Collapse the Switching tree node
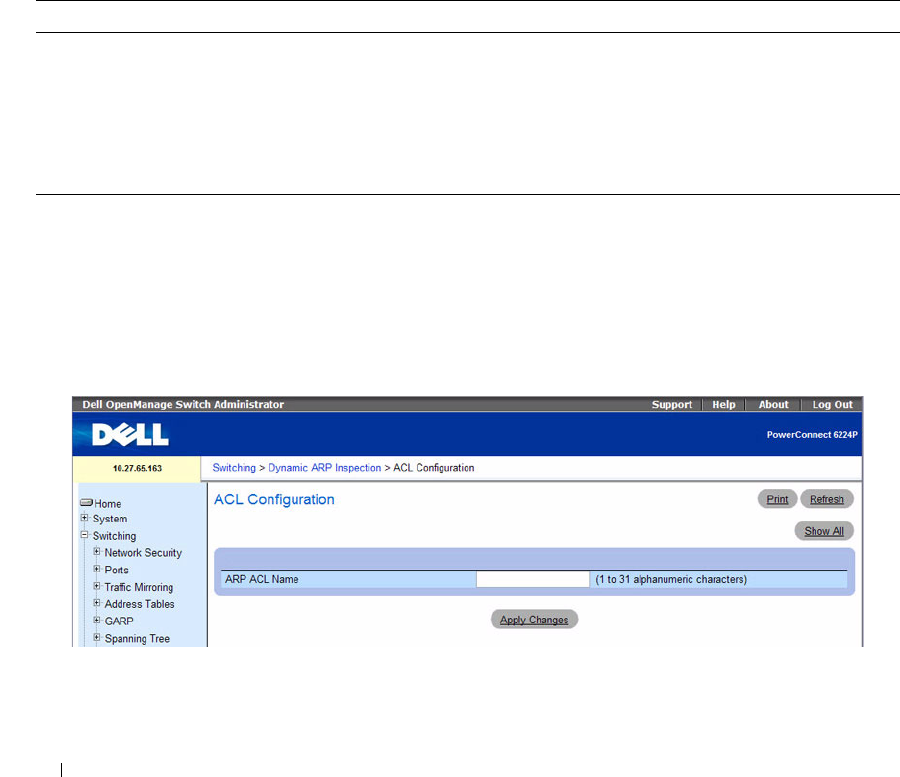 point(84,535)
